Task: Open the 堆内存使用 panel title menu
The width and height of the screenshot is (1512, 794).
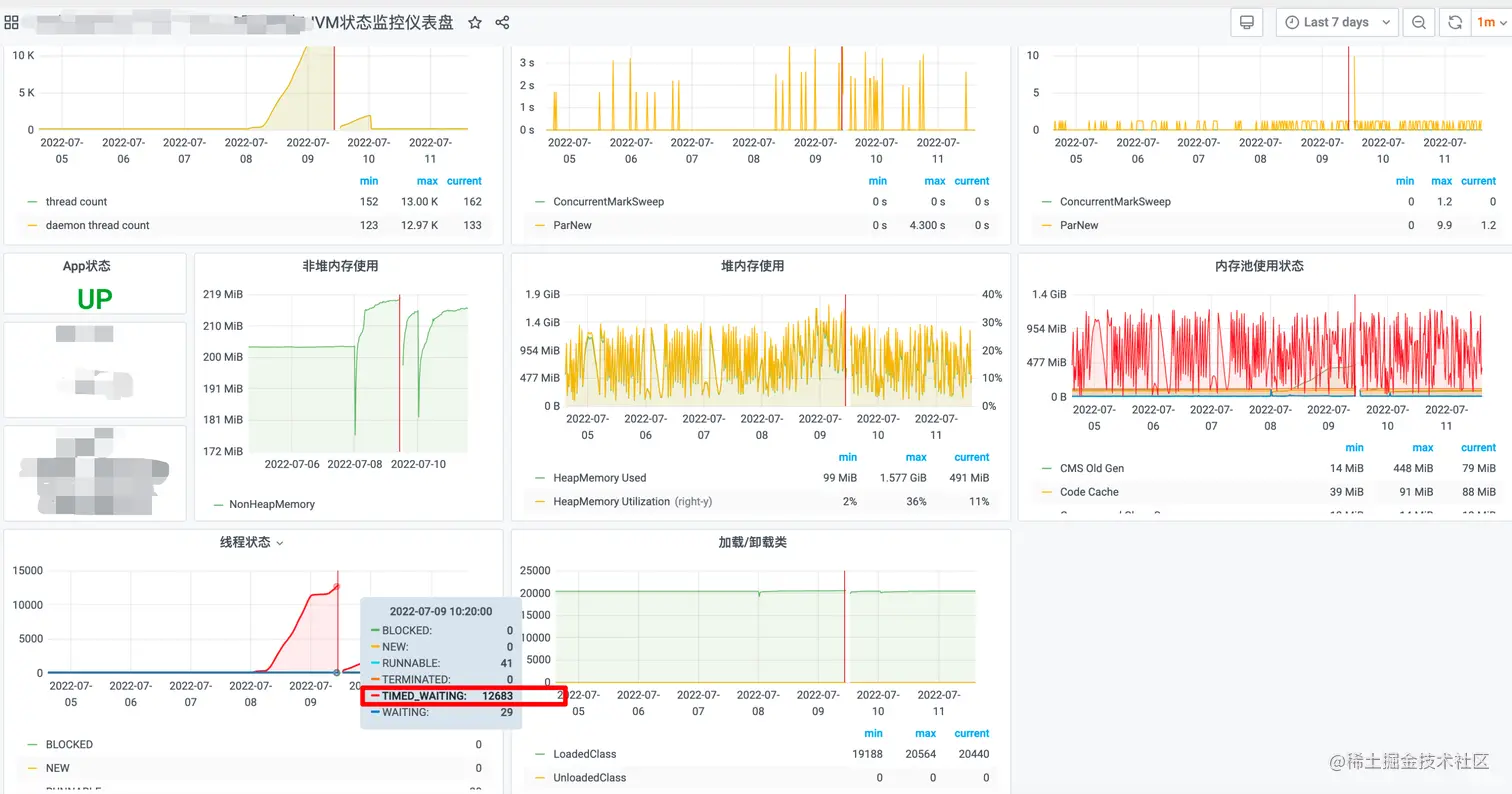Action: 752,266
